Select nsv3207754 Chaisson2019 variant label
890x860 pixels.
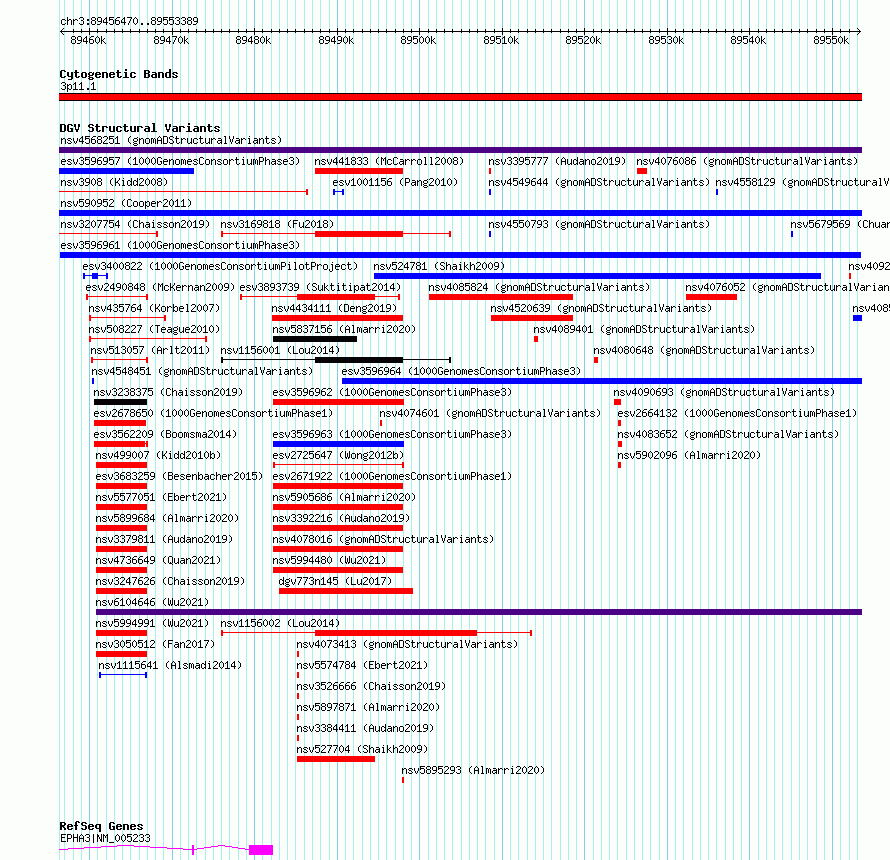point(135,224)
